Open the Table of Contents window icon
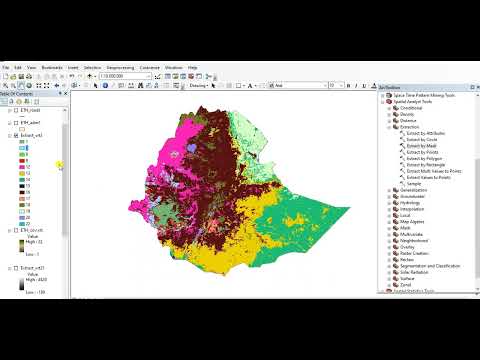Image resolution: width=480 pixels, height=360 pixels. 168,76
